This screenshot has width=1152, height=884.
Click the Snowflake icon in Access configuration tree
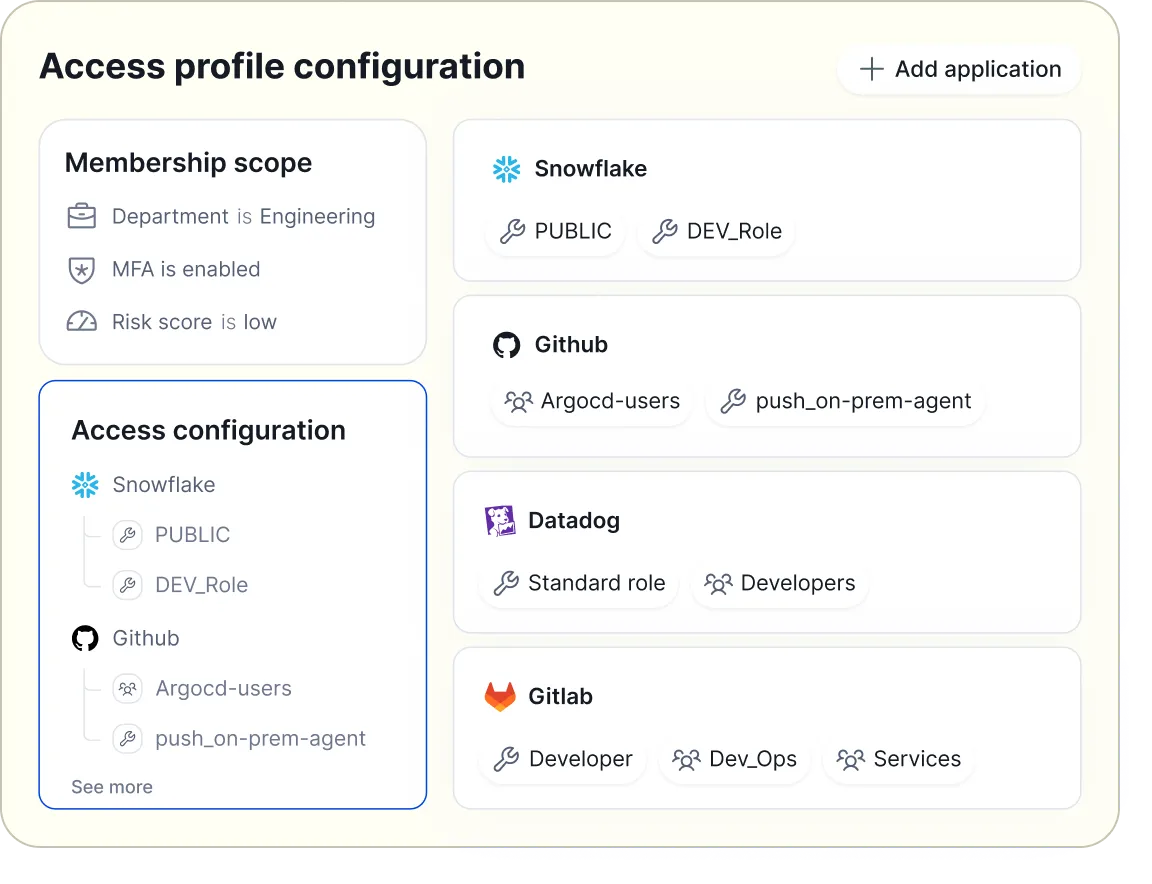click(x=85, y=485)
